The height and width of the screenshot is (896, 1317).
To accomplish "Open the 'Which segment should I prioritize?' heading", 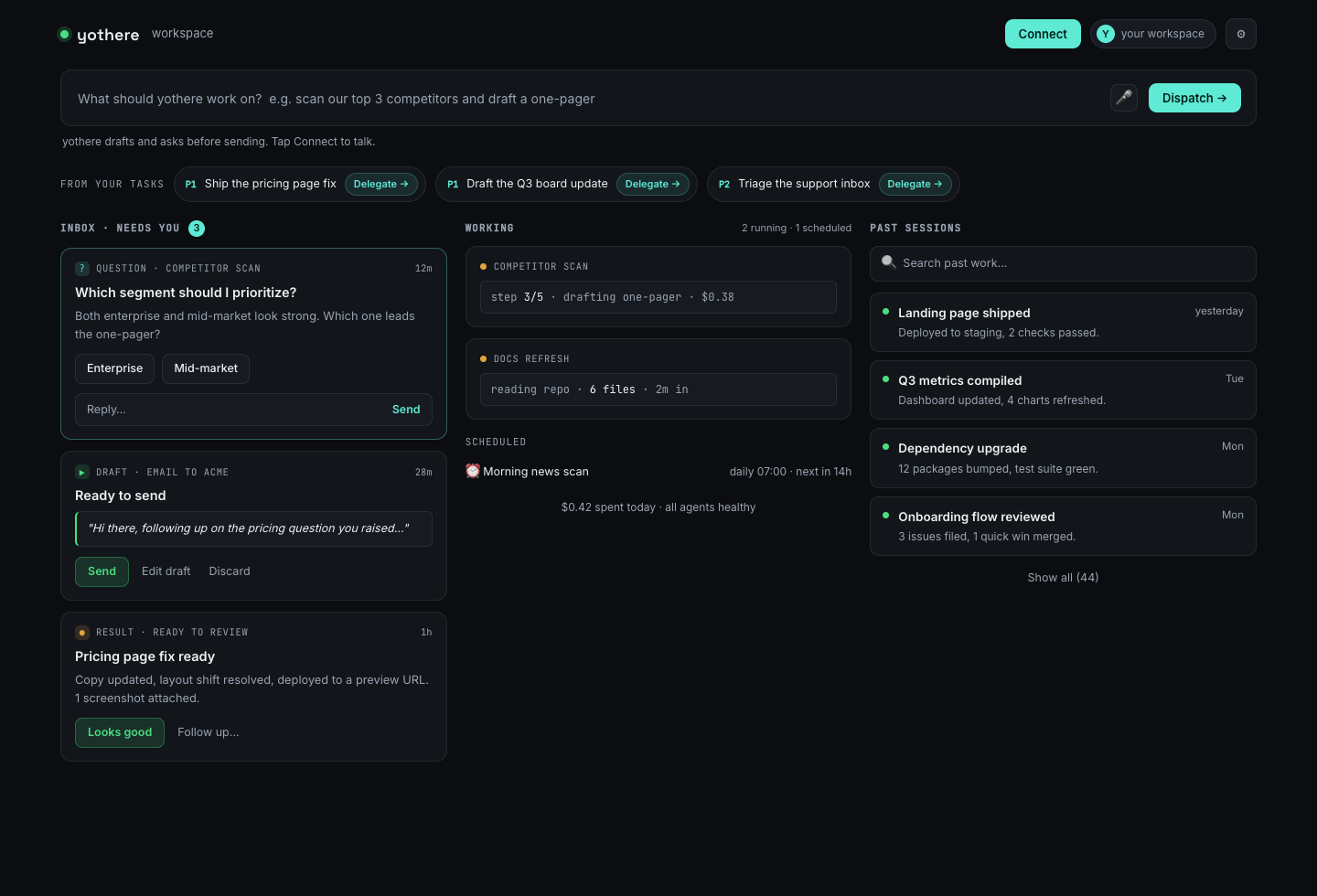I will pyautogui.click(x=186, y=293).
